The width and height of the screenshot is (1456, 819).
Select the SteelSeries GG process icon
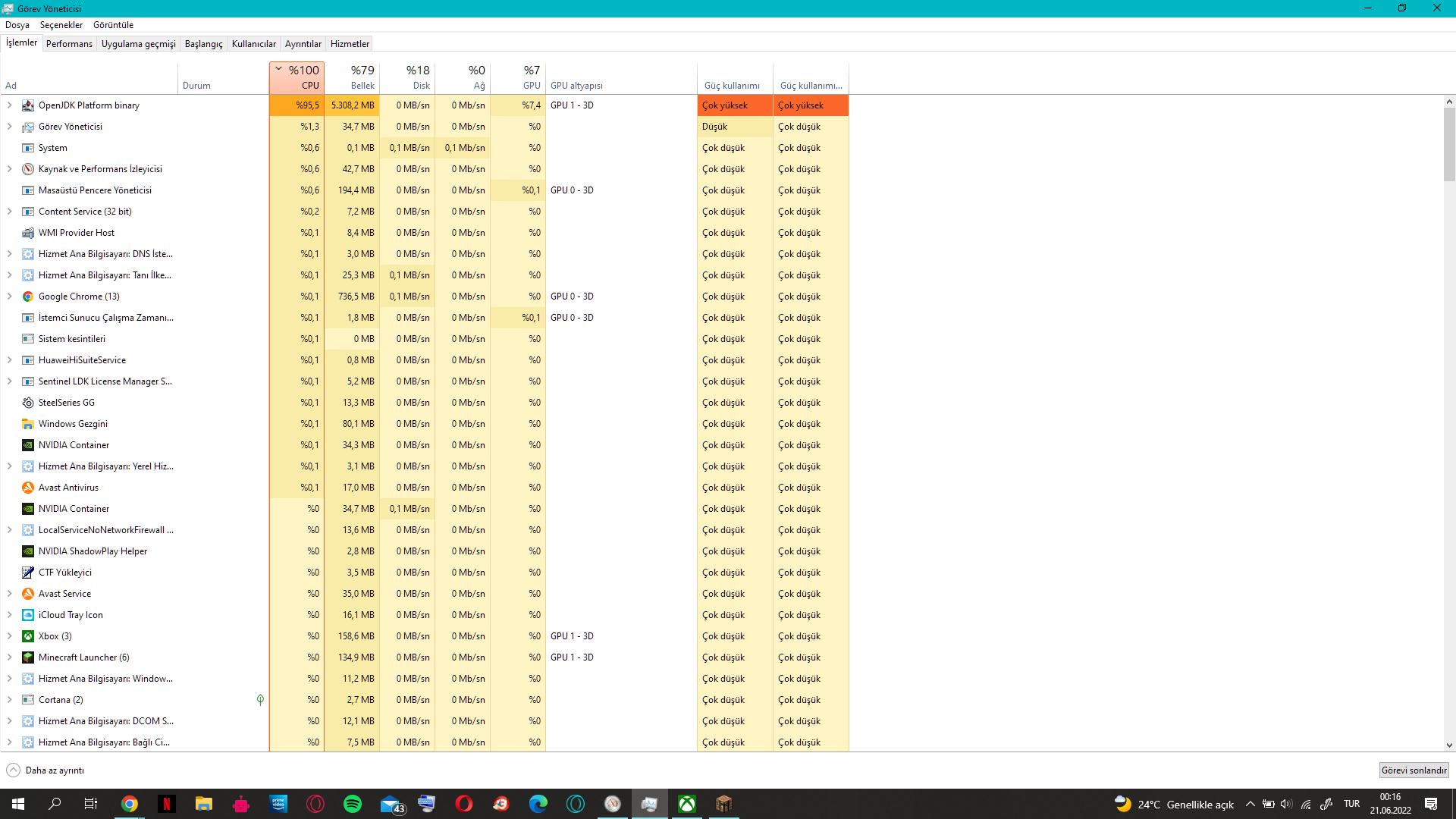pos(28,403)
